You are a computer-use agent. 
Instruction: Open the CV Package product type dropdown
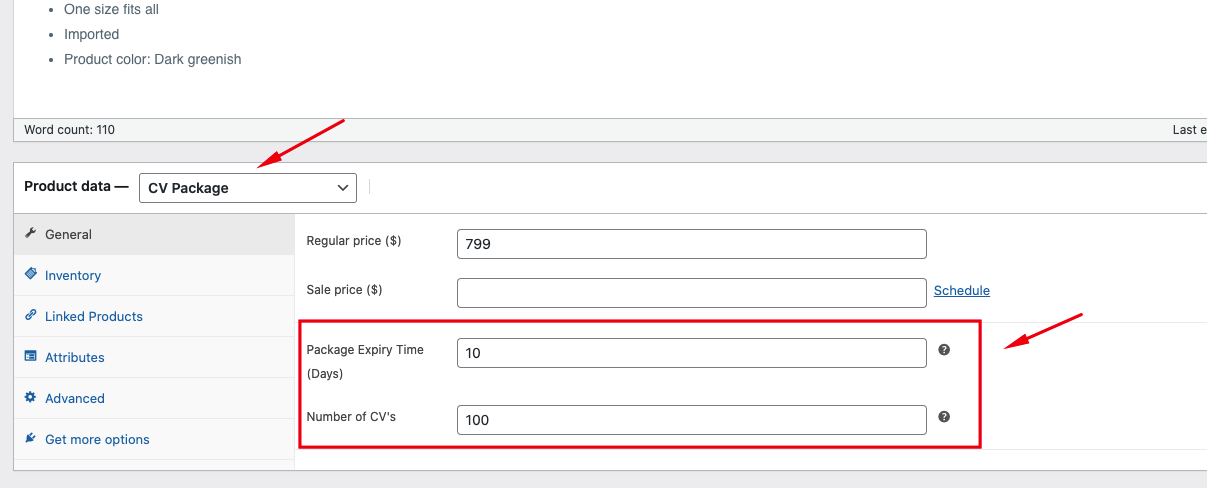tap(247, 188)
